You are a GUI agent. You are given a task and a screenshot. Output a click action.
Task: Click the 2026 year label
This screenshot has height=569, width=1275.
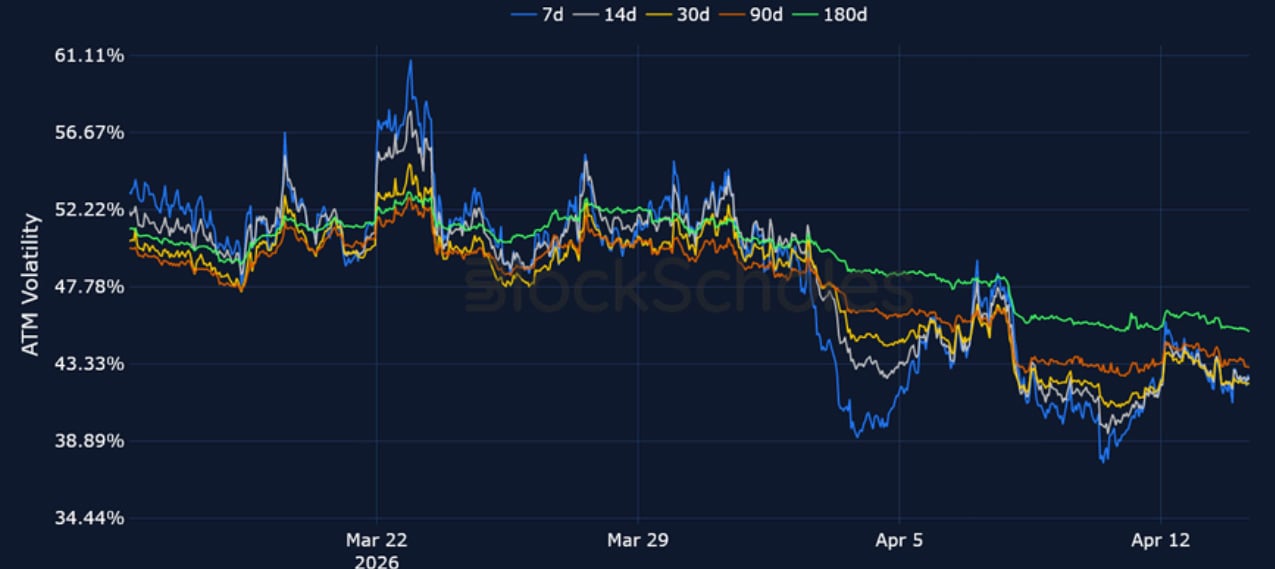[x=376, y=561]
